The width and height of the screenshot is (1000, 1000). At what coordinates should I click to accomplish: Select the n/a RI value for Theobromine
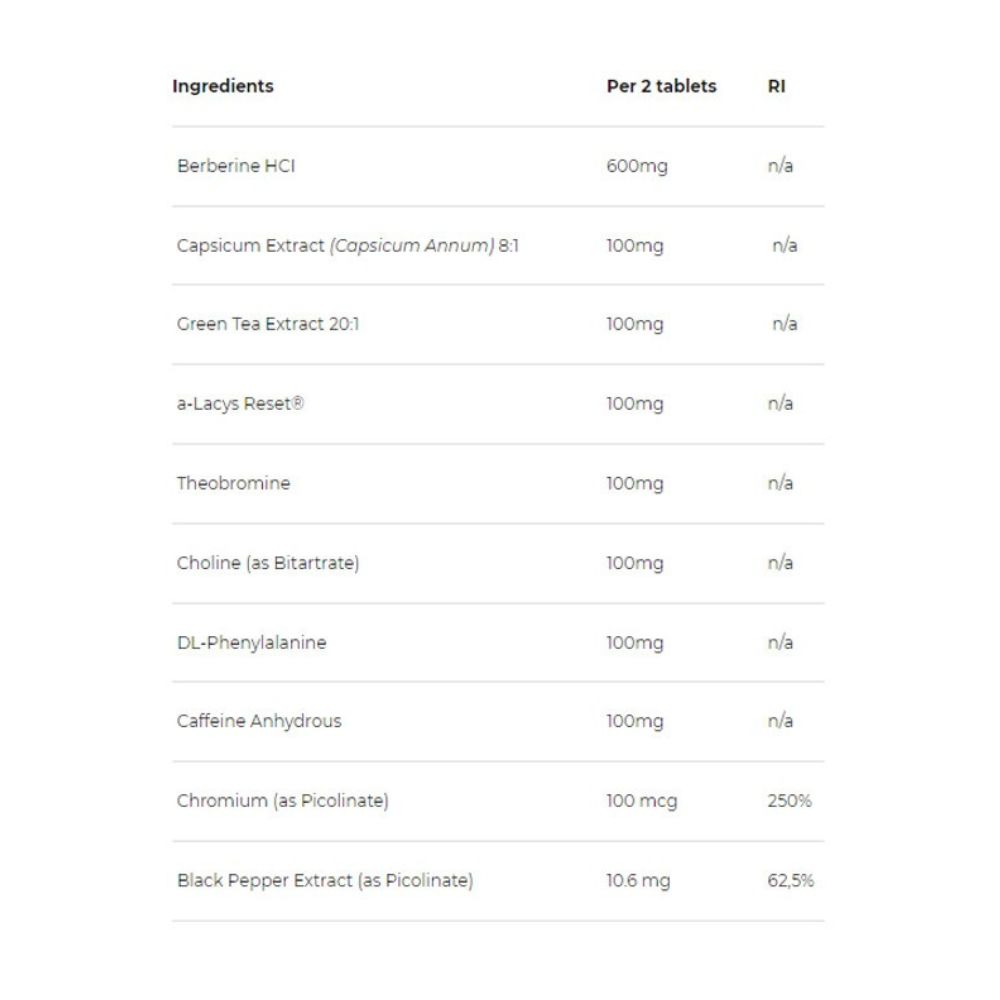[780, 483]
